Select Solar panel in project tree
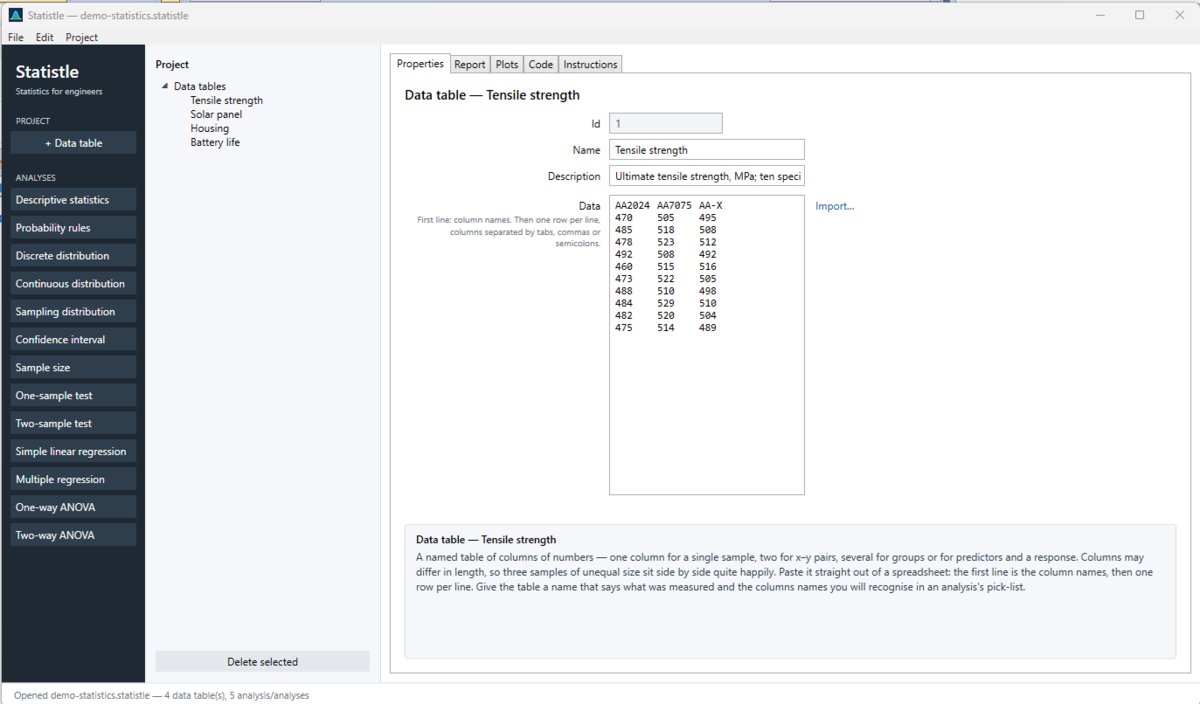This screenshot has width=1200, height=704. point(216,115)
